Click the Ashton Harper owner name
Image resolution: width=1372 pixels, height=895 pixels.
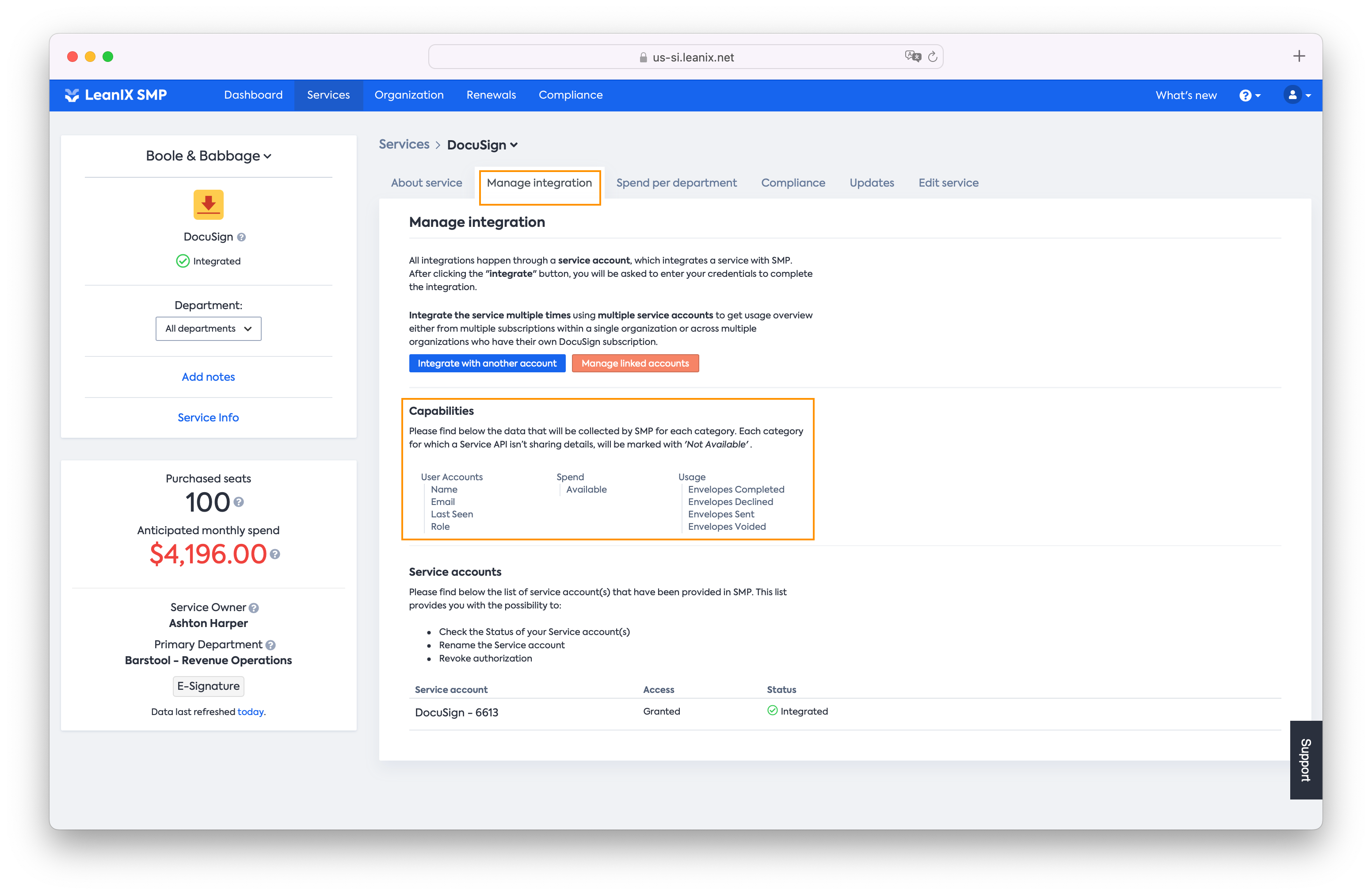point(208,623)
